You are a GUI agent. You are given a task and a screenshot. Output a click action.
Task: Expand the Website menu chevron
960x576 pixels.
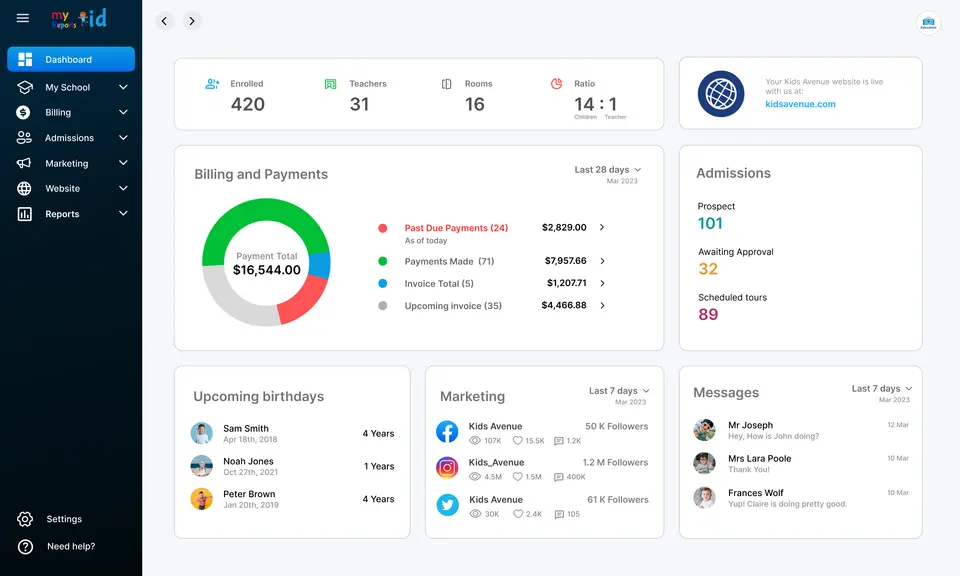(x=123, y=188)
